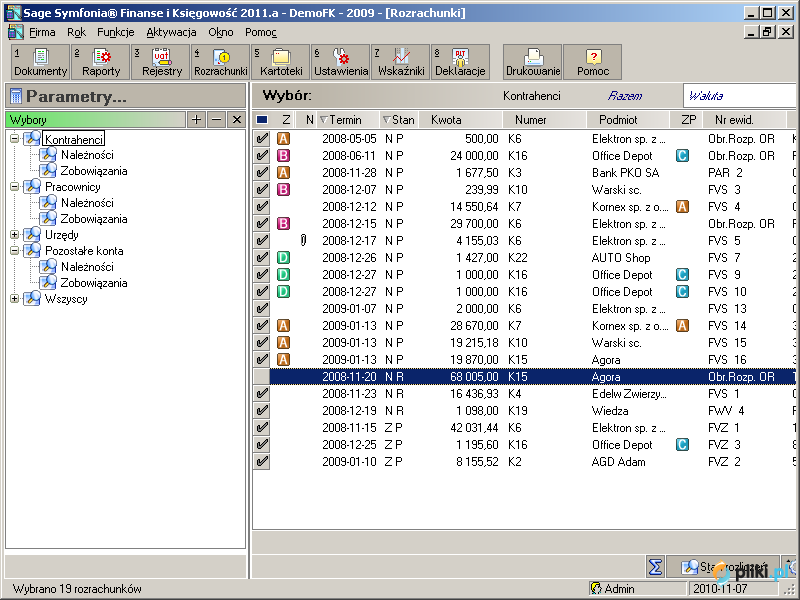This screenshot has height=600, width=800.
Task: Uncheck the Bank PKO SA row checkmark
Action: pos(262,172)
